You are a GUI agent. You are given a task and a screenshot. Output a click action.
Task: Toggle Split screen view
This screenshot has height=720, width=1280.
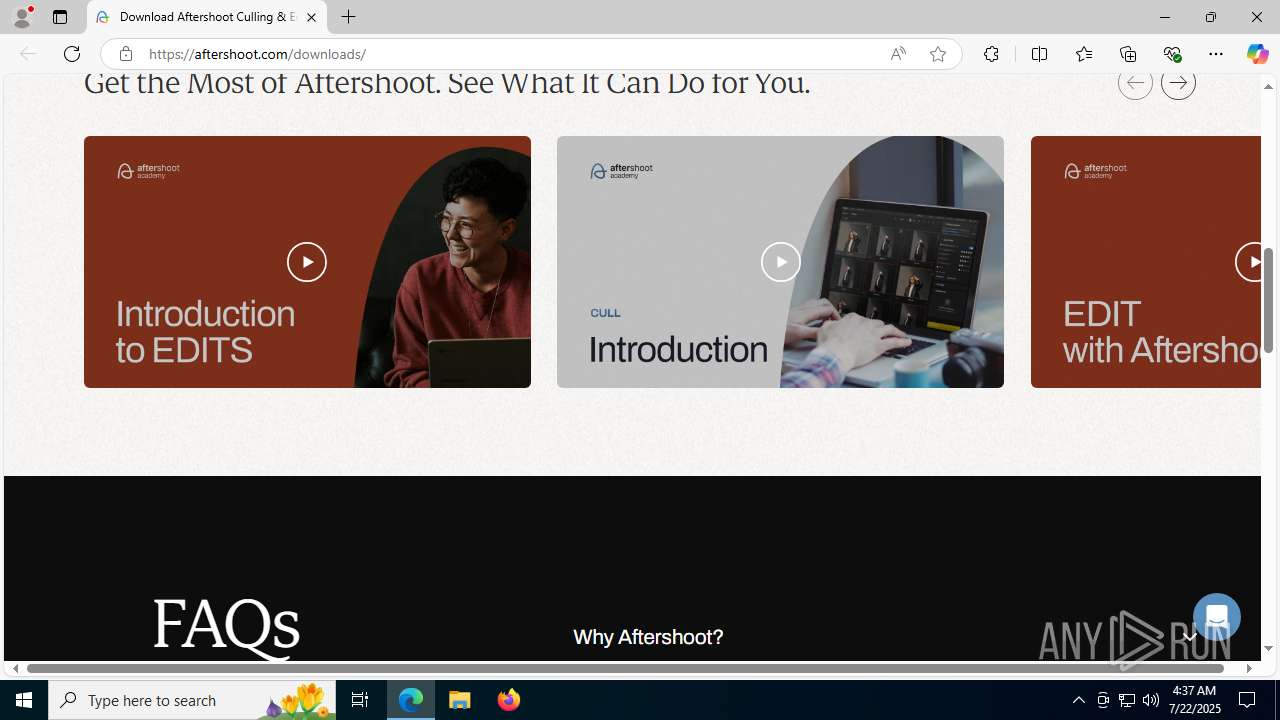coord(1039,54)
